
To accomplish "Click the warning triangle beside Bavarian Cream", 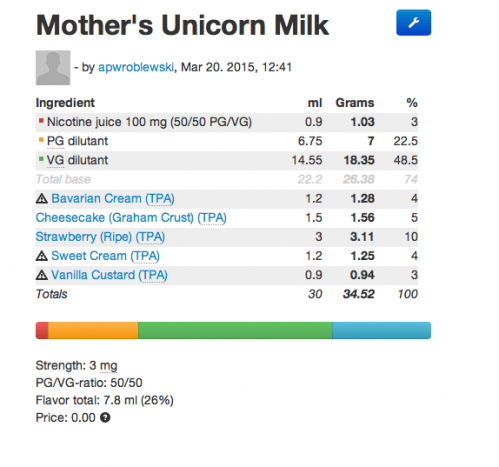I will pos(42,199).
